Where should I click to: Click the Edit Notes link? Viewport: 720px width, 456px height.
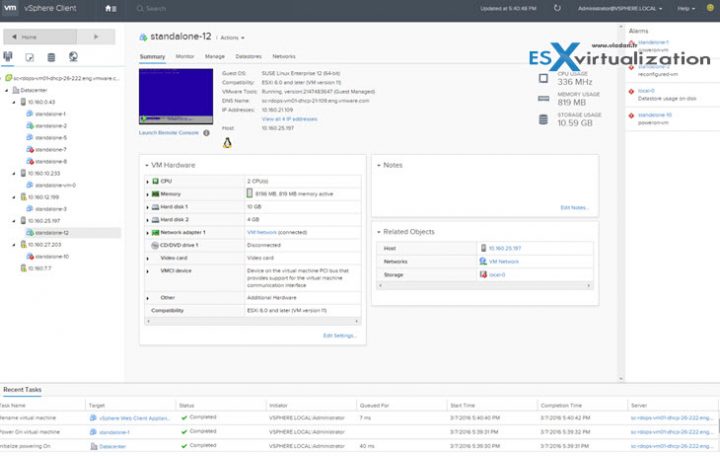[x=574, y=208]
